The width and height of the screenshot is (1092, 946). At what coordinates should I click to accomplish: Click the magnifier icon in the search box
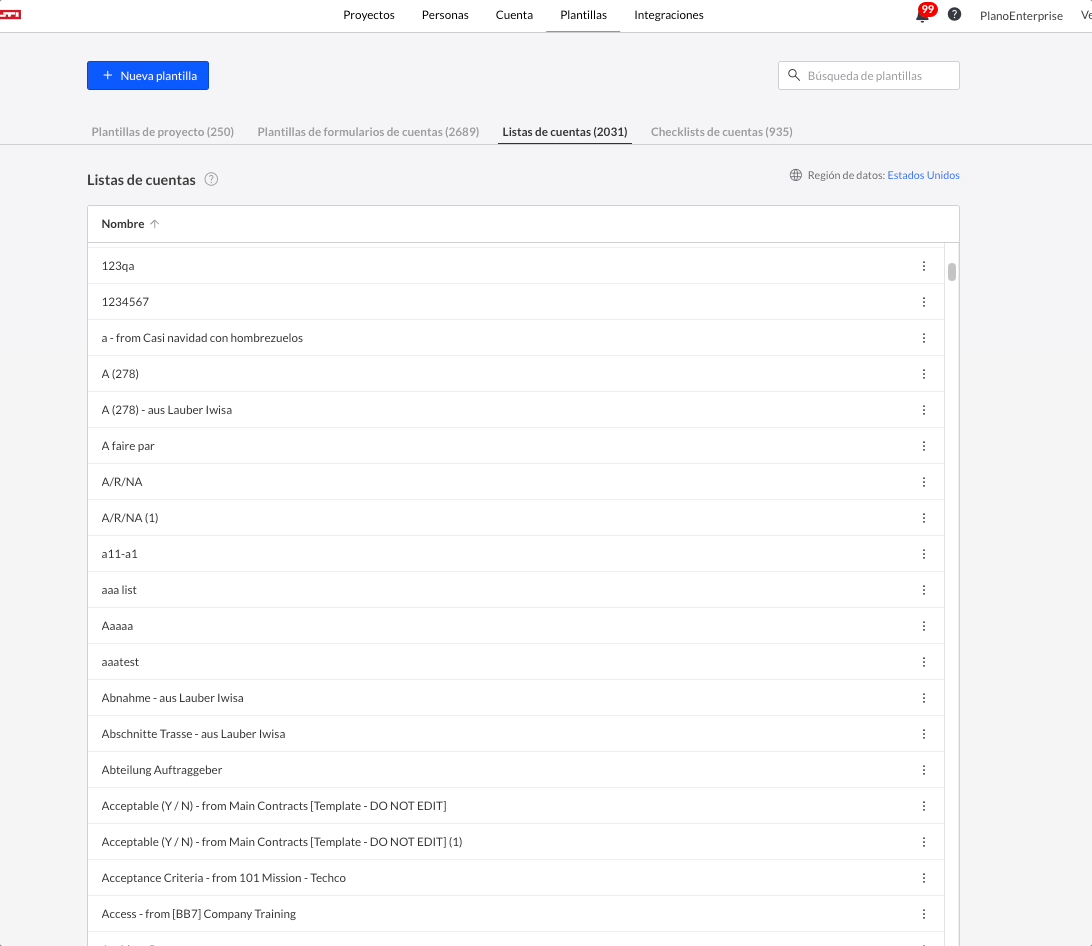coord(793,75)
